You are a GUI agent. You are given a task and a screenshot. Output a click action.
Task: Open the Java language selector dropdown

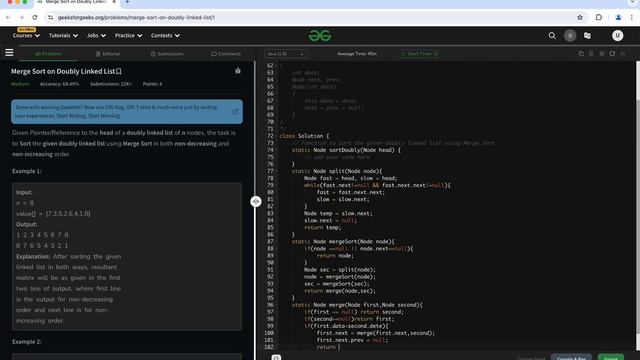[x=286, y=54]
